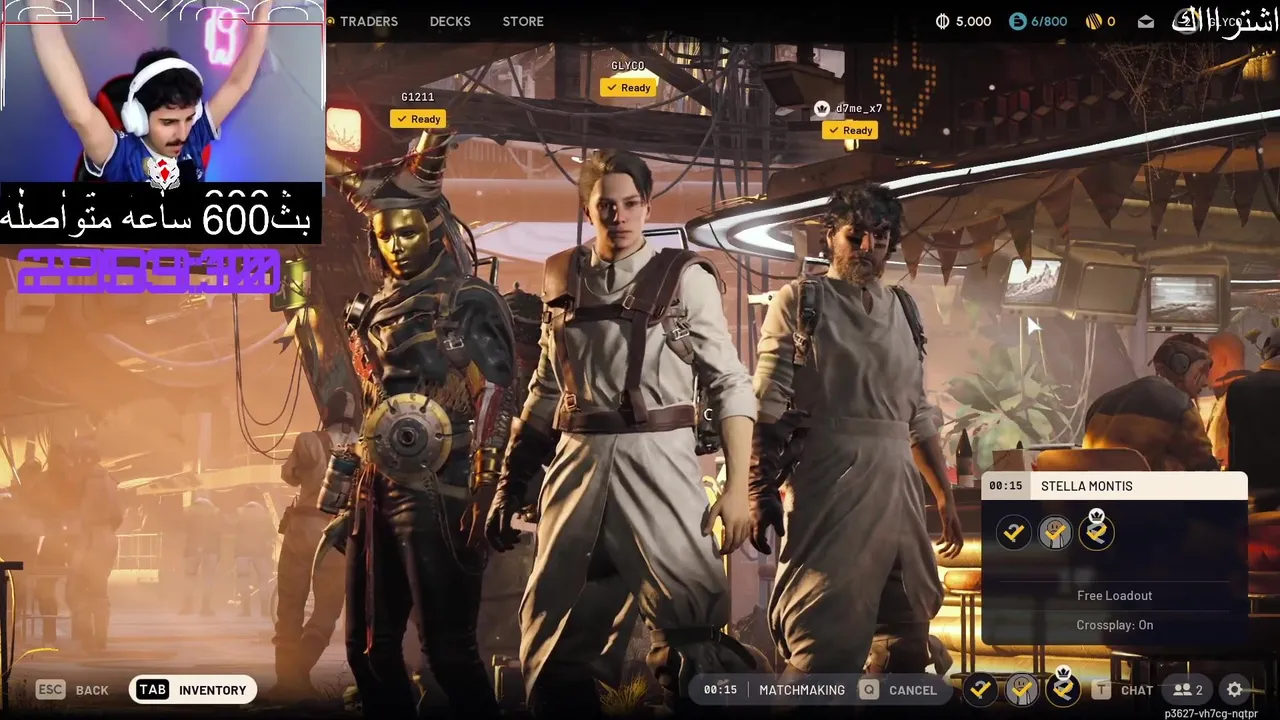Screen dimensions: 1280x720
Task: Click the Ready badge under GLYCO nametag
Action: (628, 88)
